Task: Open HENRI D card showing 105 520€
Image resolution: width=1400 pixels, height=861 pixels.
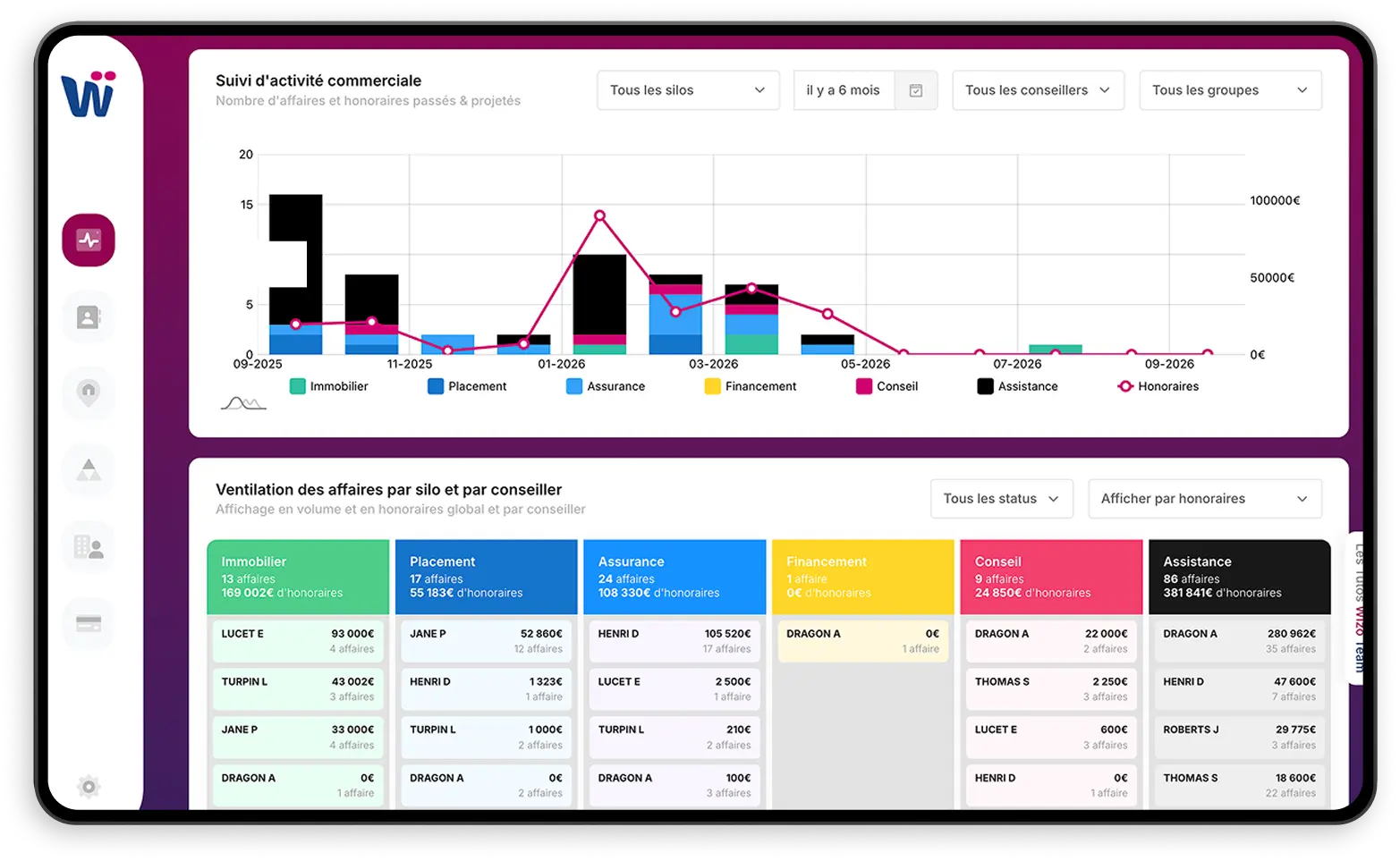Action: coord(675,641)
